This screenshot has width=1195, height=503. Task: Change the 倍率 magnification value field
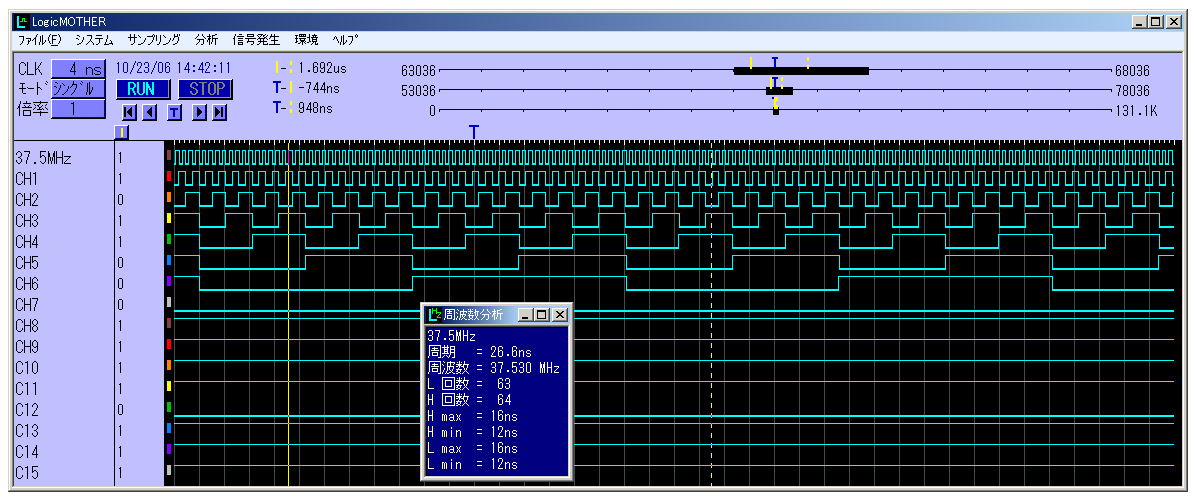[78, 109]
